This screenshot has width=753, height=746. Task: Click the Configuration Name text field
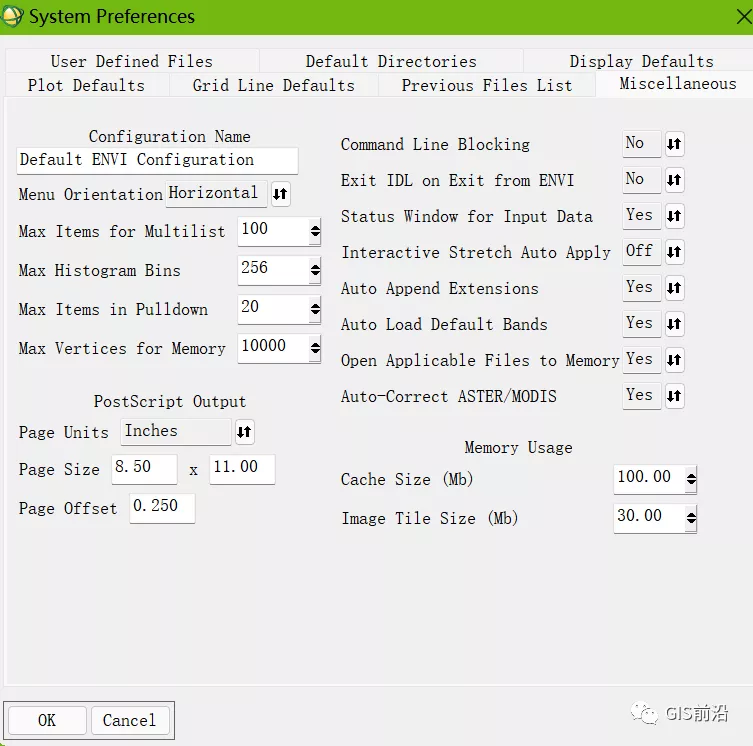157,160
